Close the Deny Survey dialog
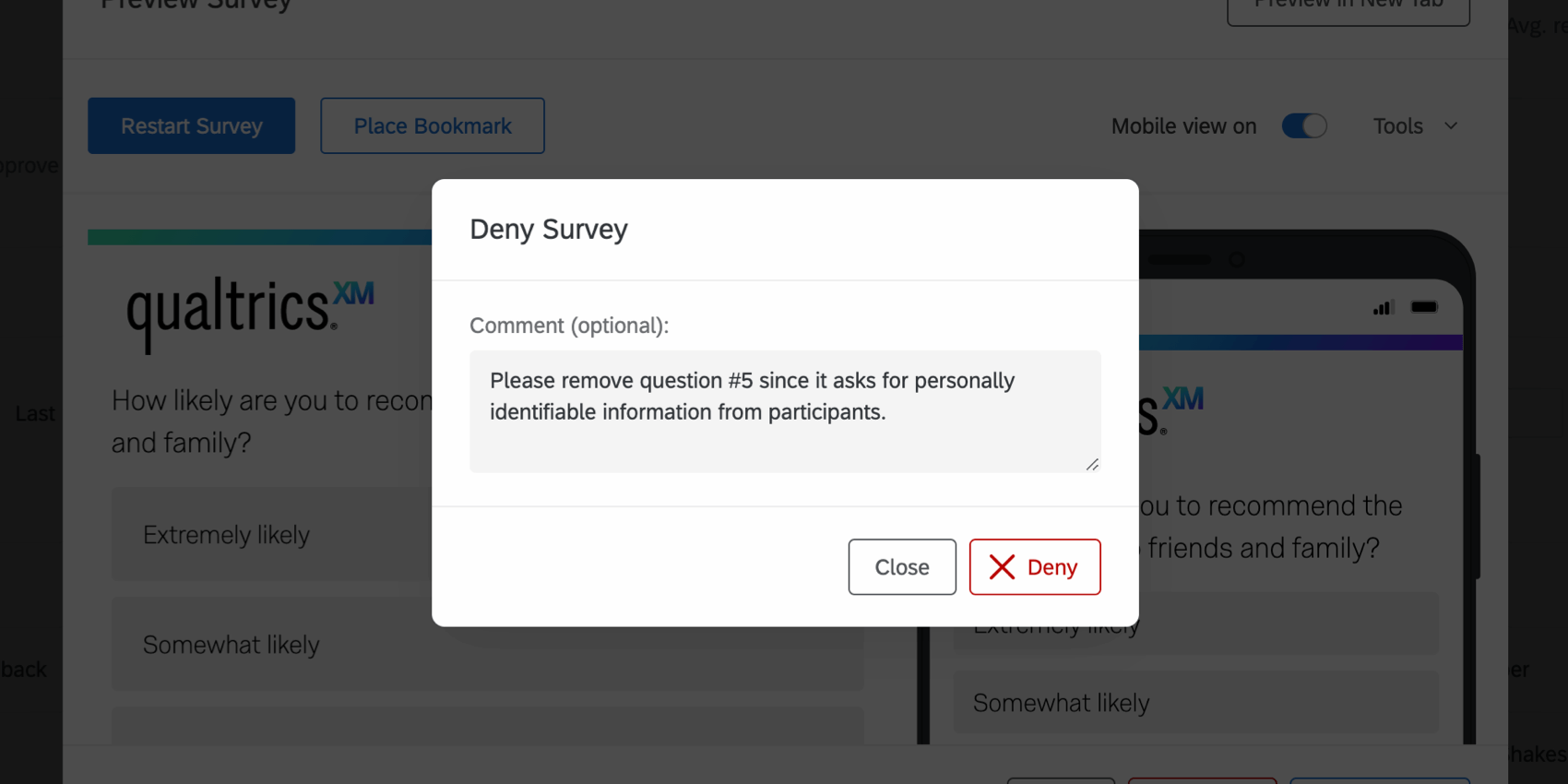This screenshot has width=1568, height=784. pos(901,566)
